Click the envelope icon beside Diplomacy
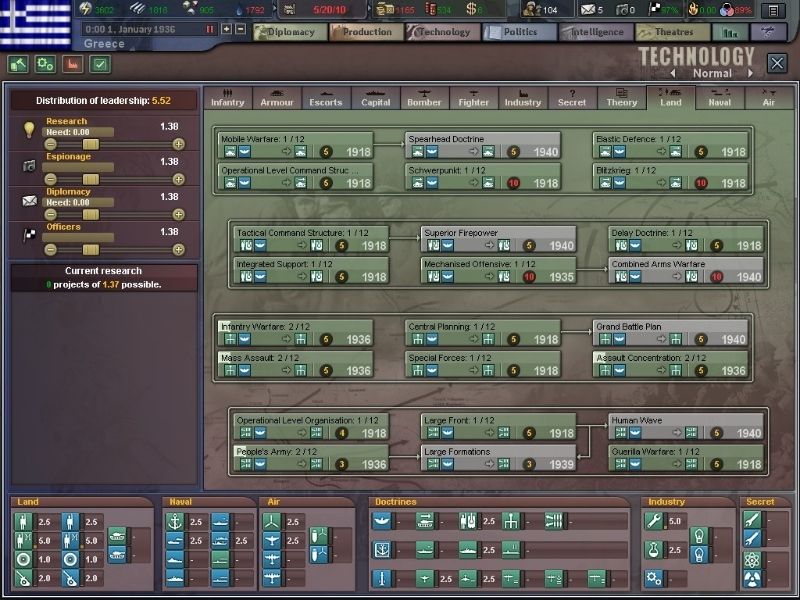The width and height of the screenshot is (800, 600). pos(30,201)
